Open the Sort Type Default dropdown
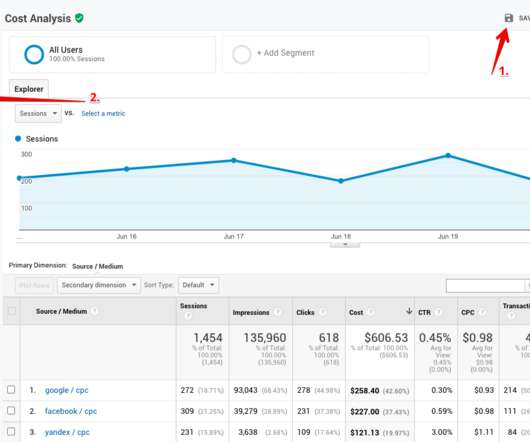This screenshot has width=530, height=442. click(x=198, y=285)
